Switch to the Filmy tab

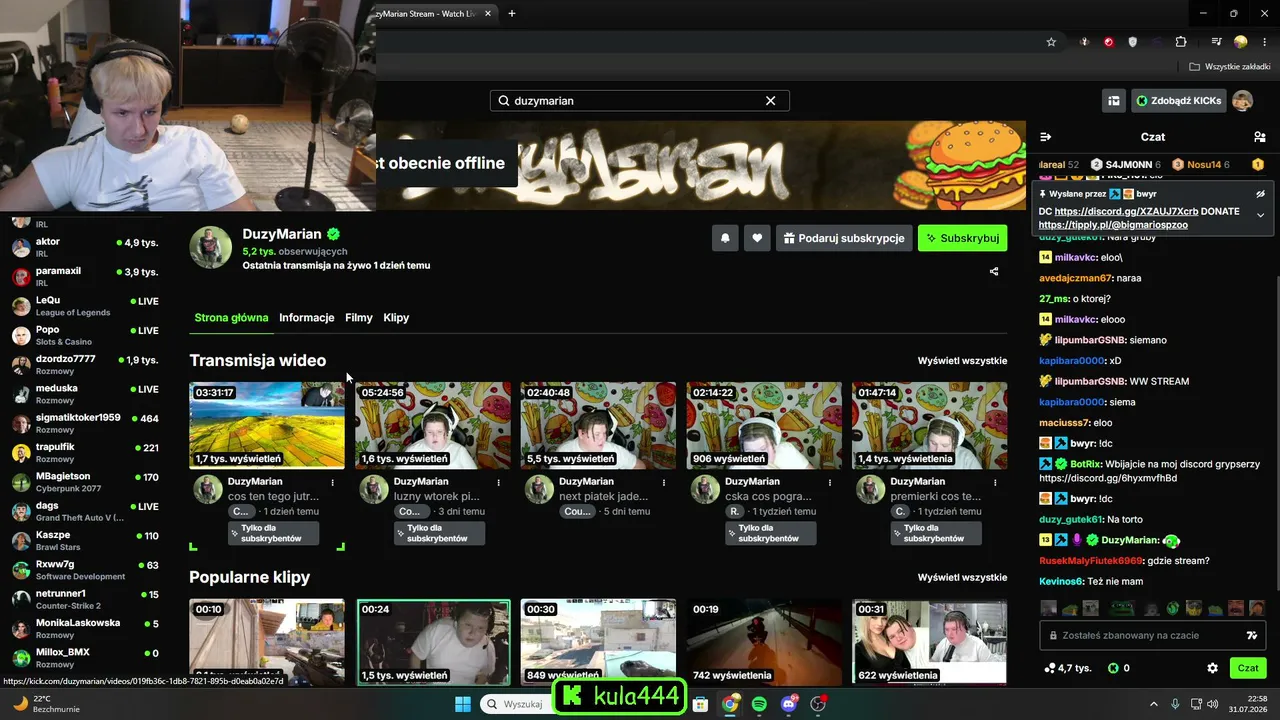[x=358, y=318]
